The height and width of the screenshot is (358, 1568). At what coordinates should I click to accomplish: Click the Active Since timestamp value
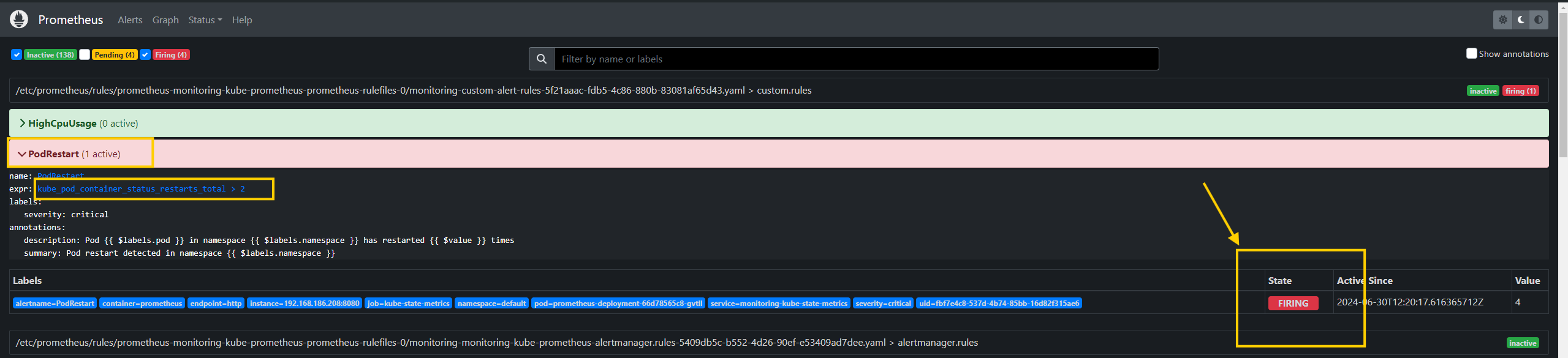click(1410, 302)
